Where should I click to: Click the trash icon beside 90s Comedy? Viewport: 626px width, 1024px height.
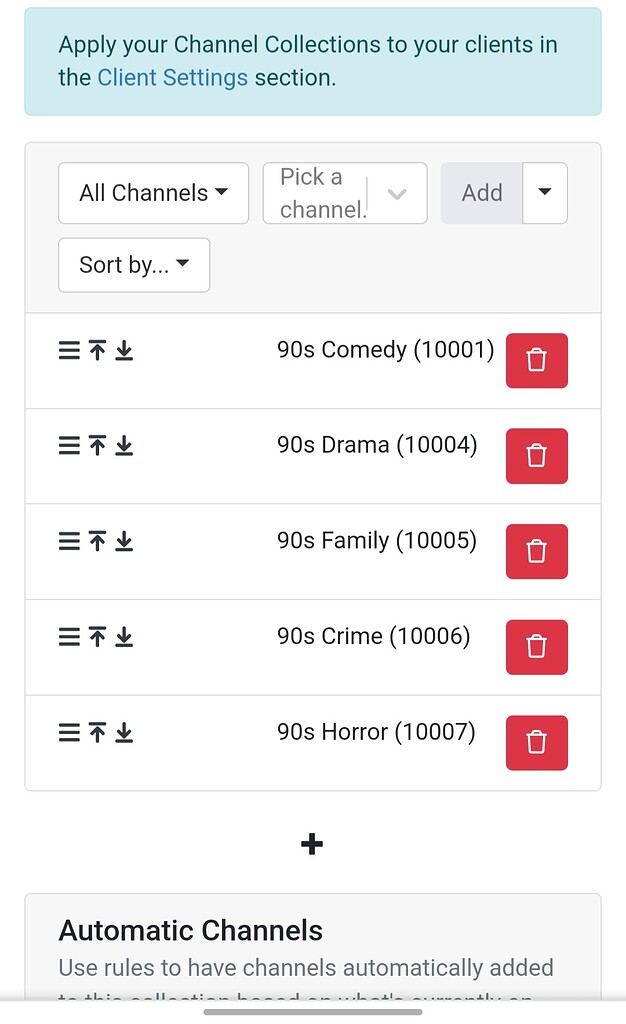click(x=536, y=360)
